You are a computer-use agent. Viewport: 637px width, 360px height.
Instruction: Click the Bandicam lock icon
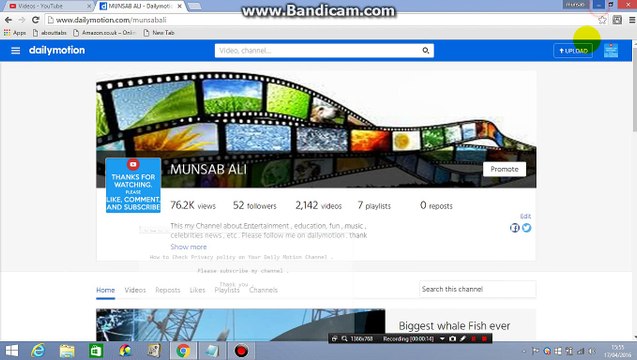[334, 338]
